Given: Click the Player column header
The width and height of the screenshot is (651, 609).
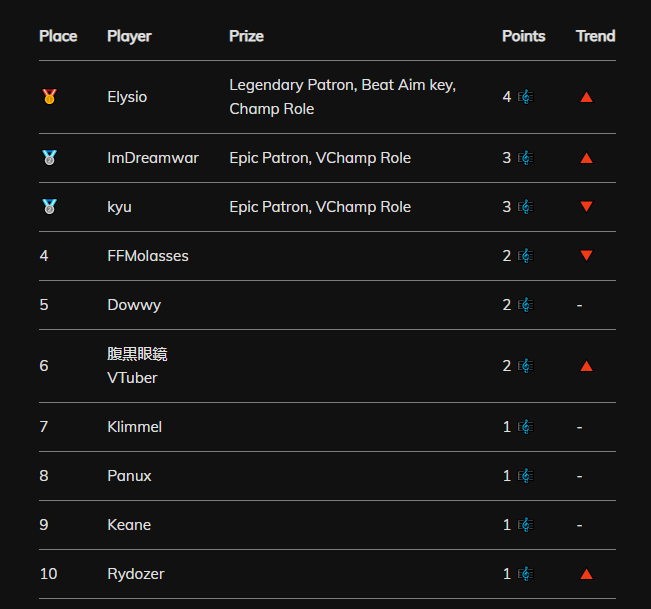Looking at the screenshot, I should [x=129, y=37].
